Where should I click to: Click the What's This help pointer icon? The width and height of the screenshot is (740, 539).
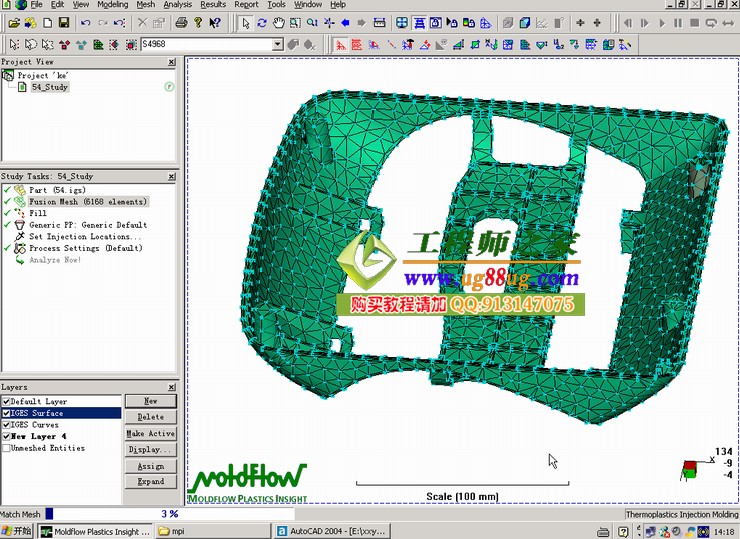215,23
